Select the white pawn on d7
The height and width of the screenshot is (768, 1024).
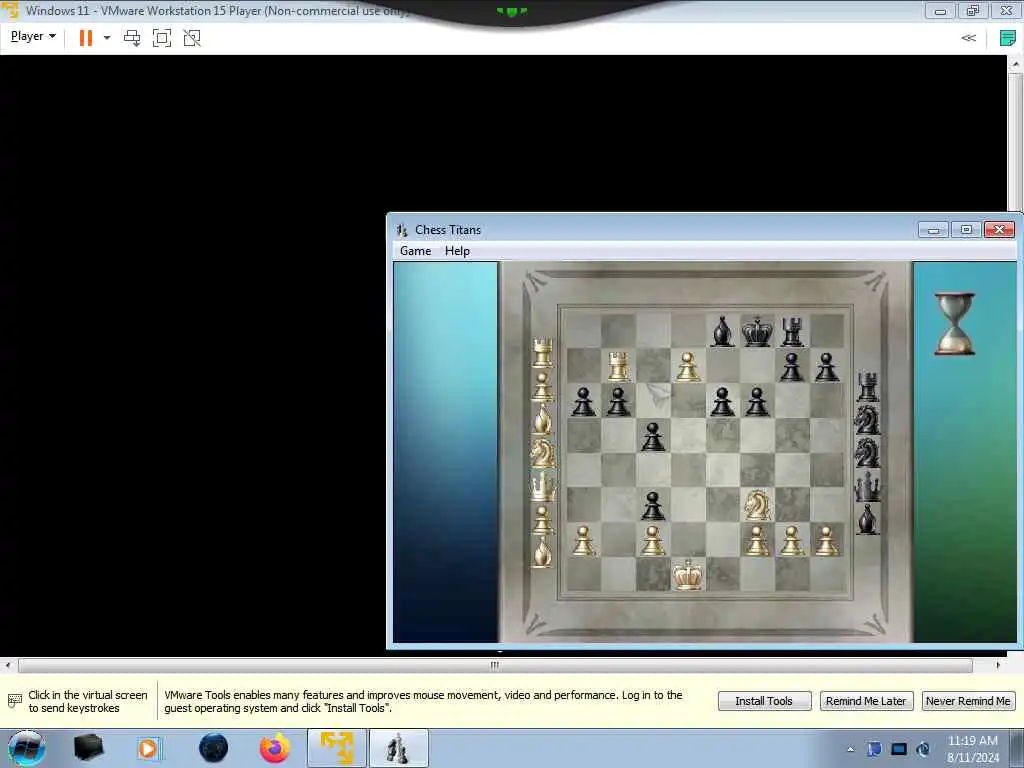point(688,366)
